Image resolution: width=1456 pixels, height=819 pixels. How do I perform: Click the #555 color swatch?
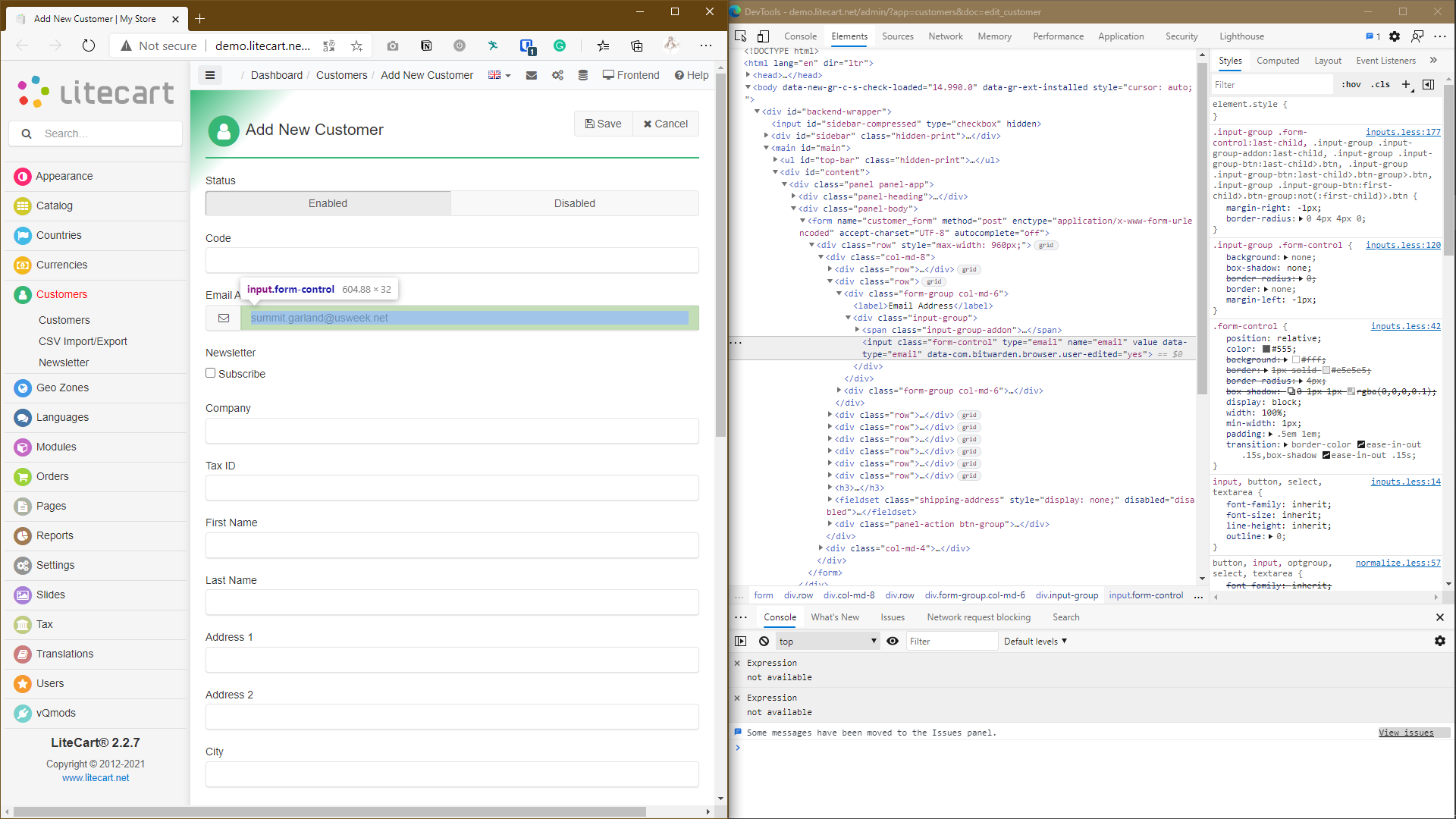click(x=1266, y=350)
